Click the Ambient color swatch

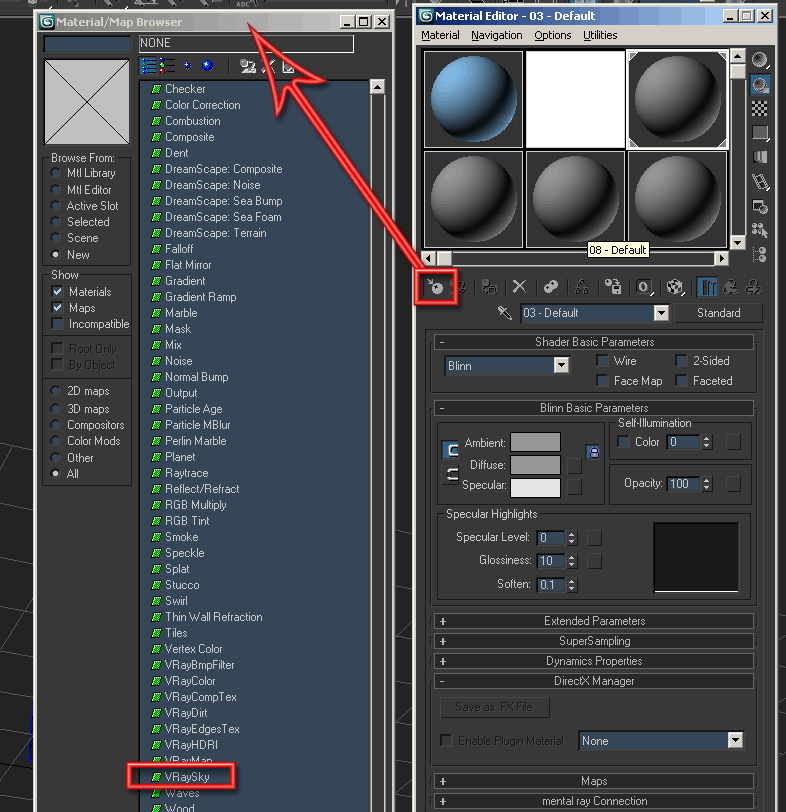535,442
